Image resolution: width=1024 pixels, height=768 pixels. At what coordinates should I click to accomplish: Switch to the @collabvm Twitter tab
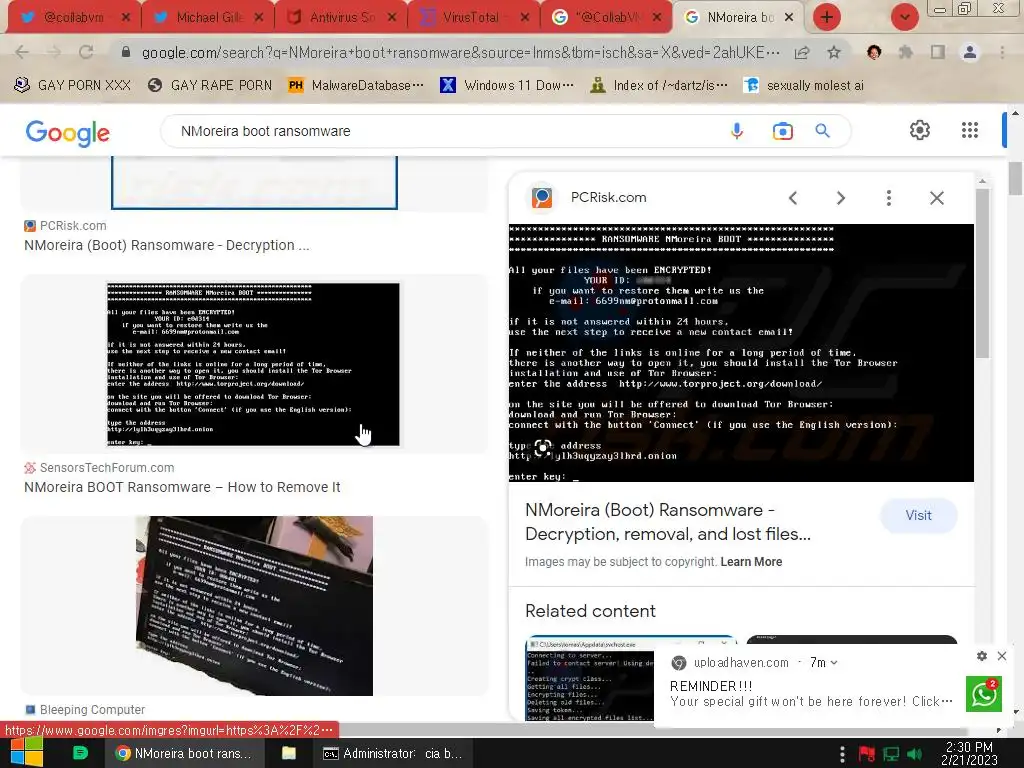point(72,17)
